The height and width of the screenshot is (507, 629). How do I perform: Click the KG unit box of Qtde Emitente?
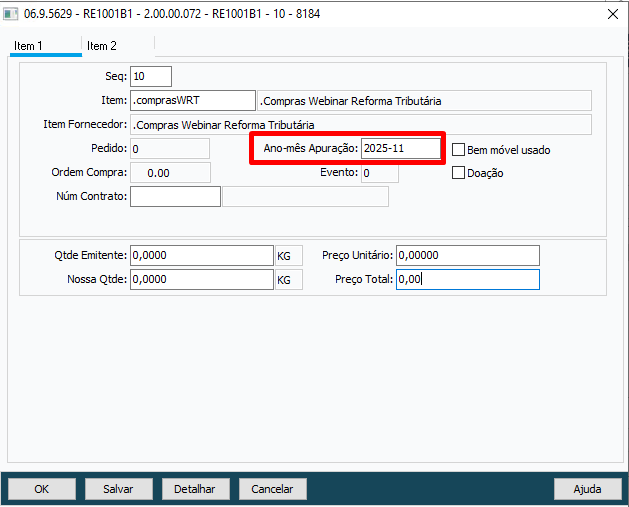pos(289,256)
